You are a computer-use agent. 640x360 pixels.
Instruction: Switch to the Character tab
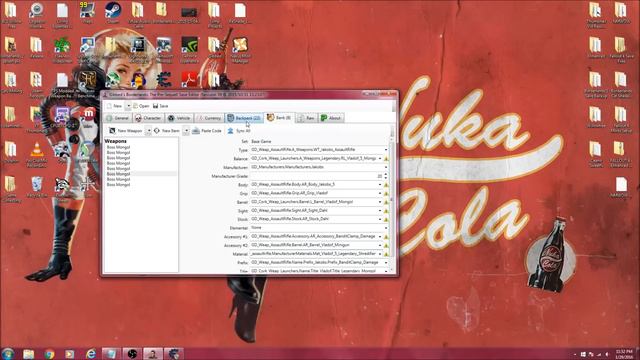[x=148, y=118]
